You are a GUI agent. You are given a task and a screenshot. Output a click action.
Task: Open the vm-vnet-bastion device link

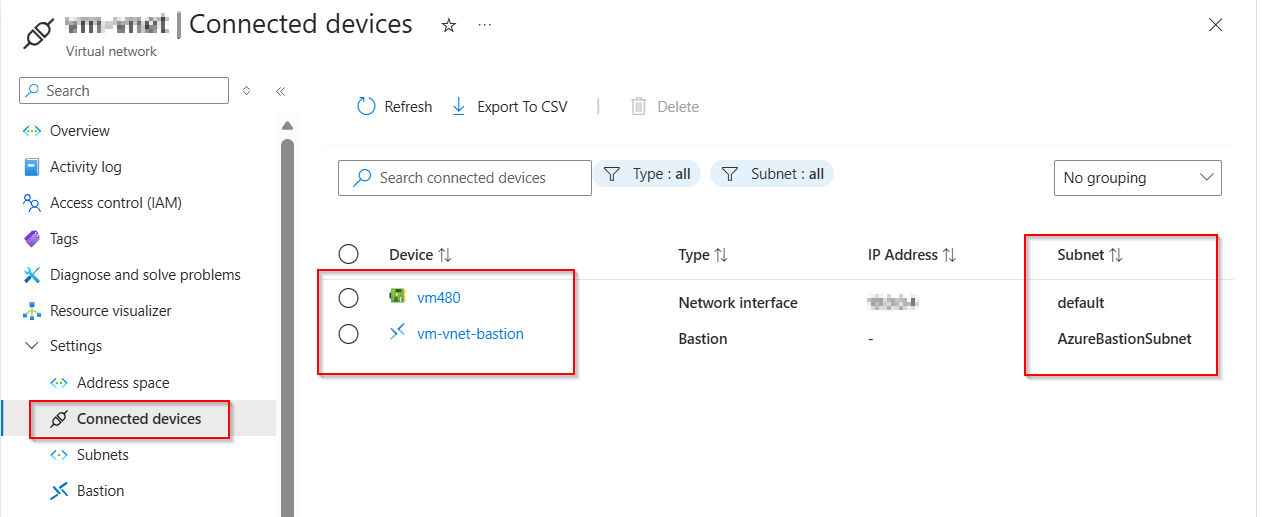tap(470, 333)
